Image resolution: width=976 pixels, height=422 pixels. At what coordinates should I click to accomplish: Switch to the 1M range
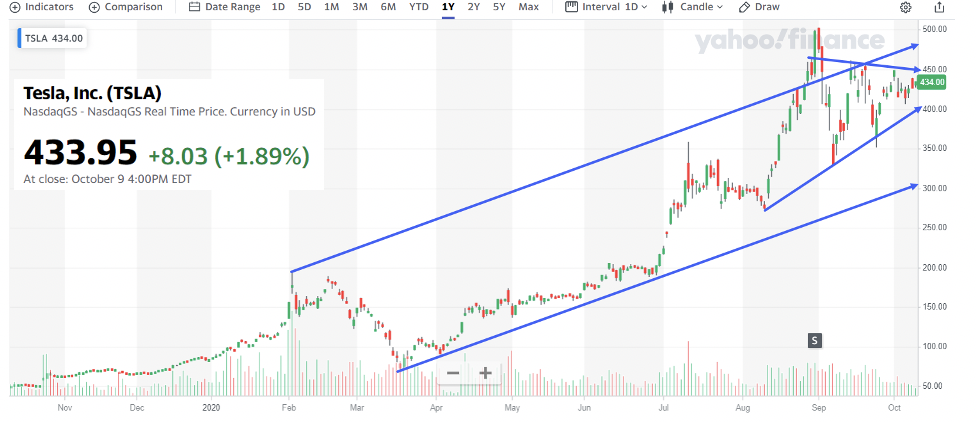[x=332, y=7]
